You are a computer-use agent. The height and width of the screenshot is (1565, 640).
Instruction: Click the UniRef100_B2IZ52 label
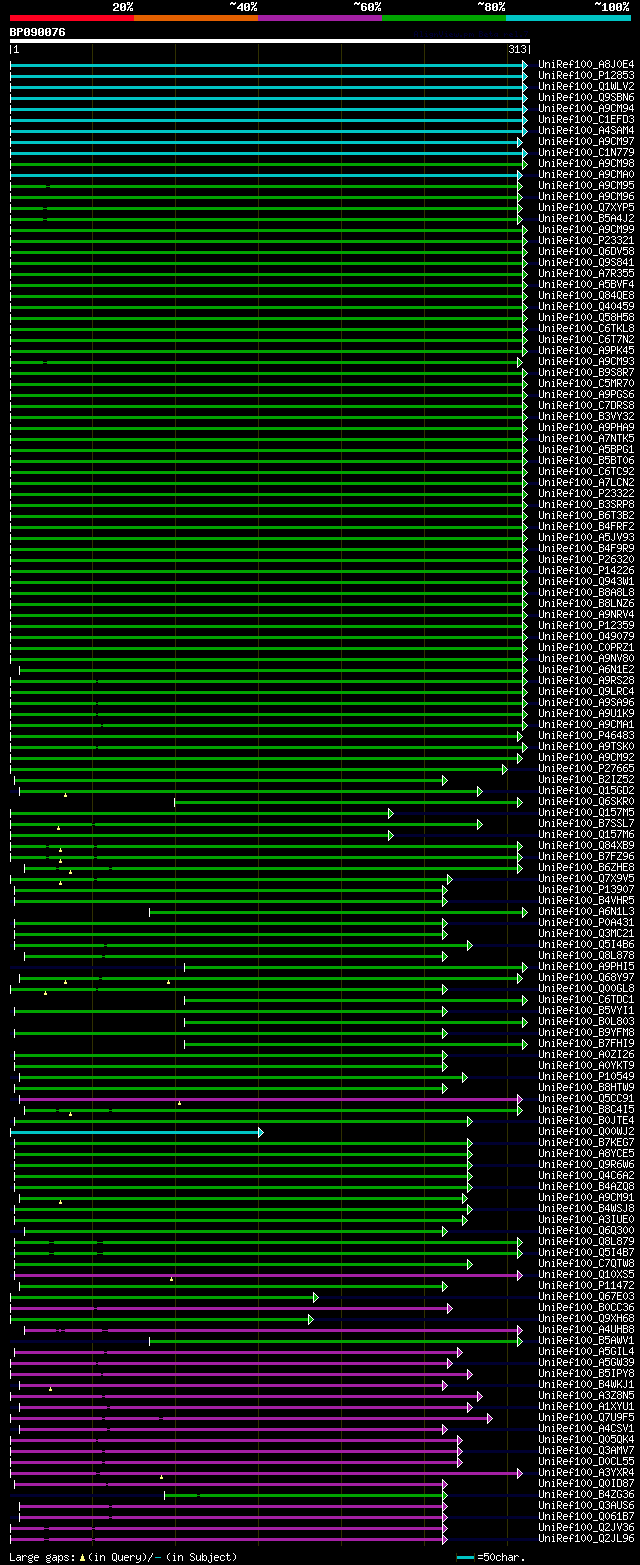586,780
